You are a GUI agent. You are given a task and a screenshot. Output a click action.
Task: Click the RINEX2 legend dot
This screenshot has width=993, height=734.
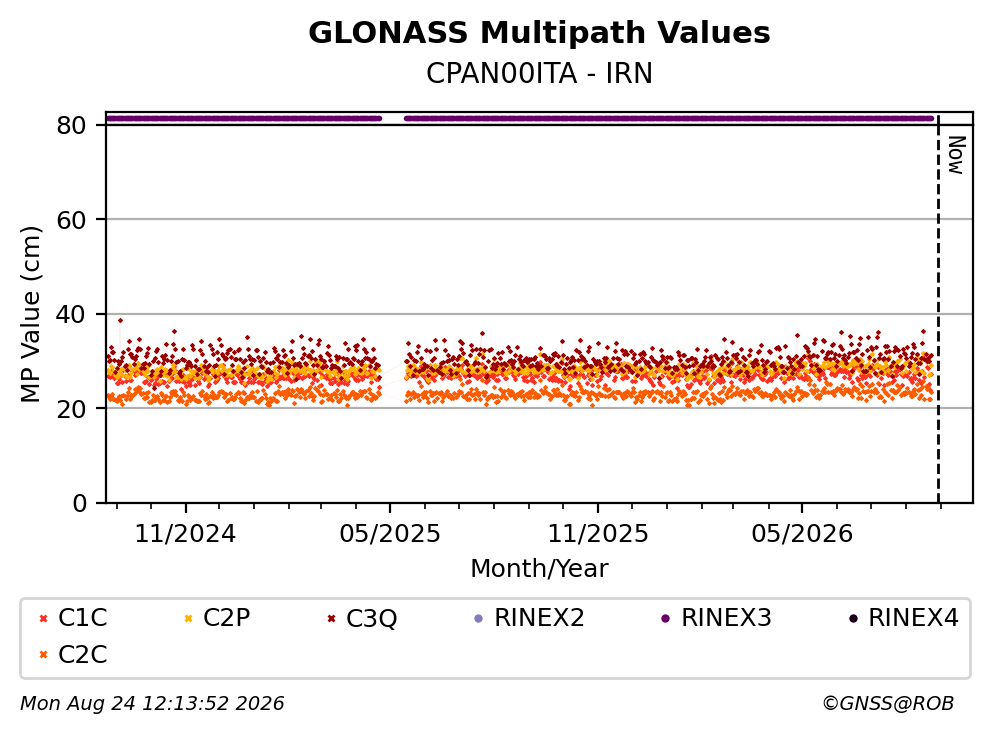pyautogui.click(x=478, y=618)
